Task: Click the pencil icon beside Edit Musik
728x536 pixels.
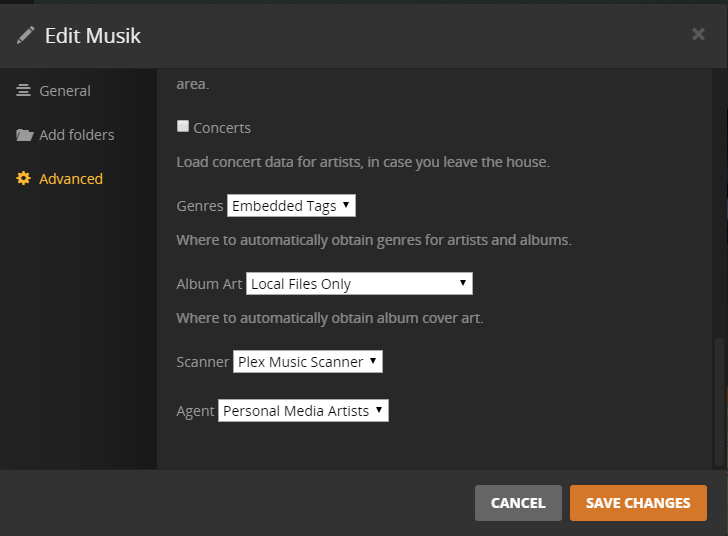Action: click(25, 36)
